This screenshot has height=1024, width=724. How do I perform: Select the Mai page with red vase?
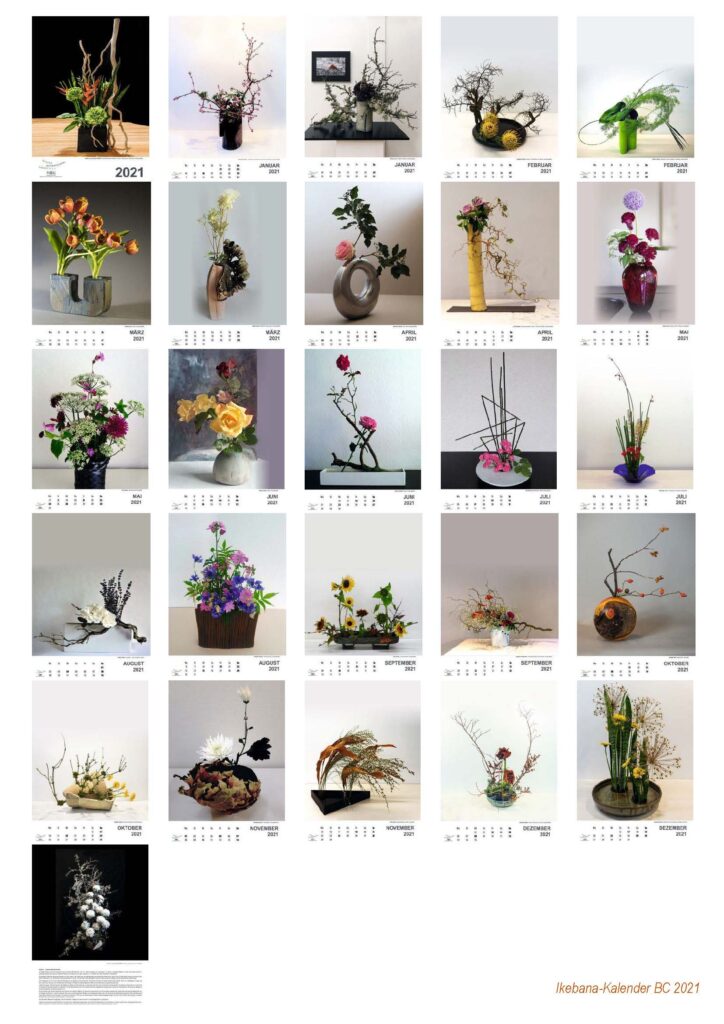635,264
